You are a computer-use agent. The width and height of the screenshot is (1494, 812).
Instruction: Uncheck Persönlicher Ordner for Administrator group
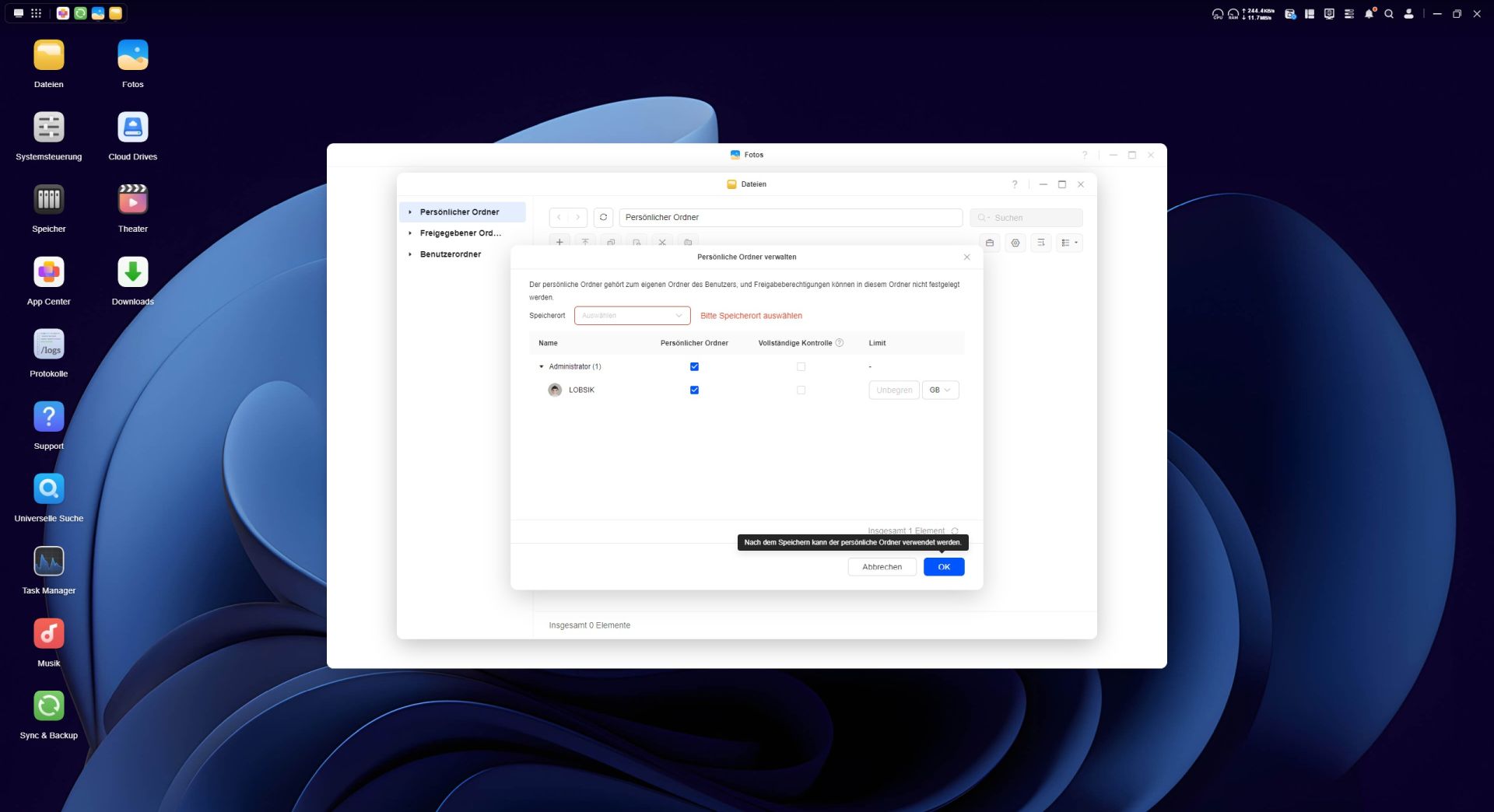694,367
